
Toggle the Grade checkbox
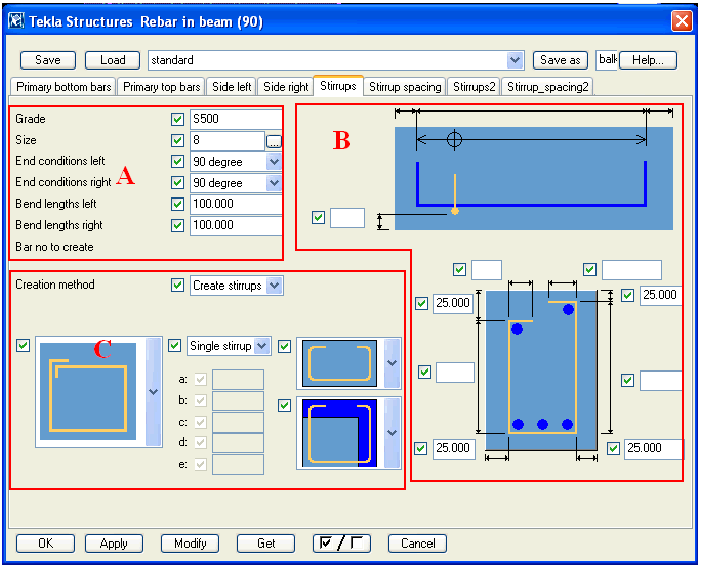coord(178,120)
